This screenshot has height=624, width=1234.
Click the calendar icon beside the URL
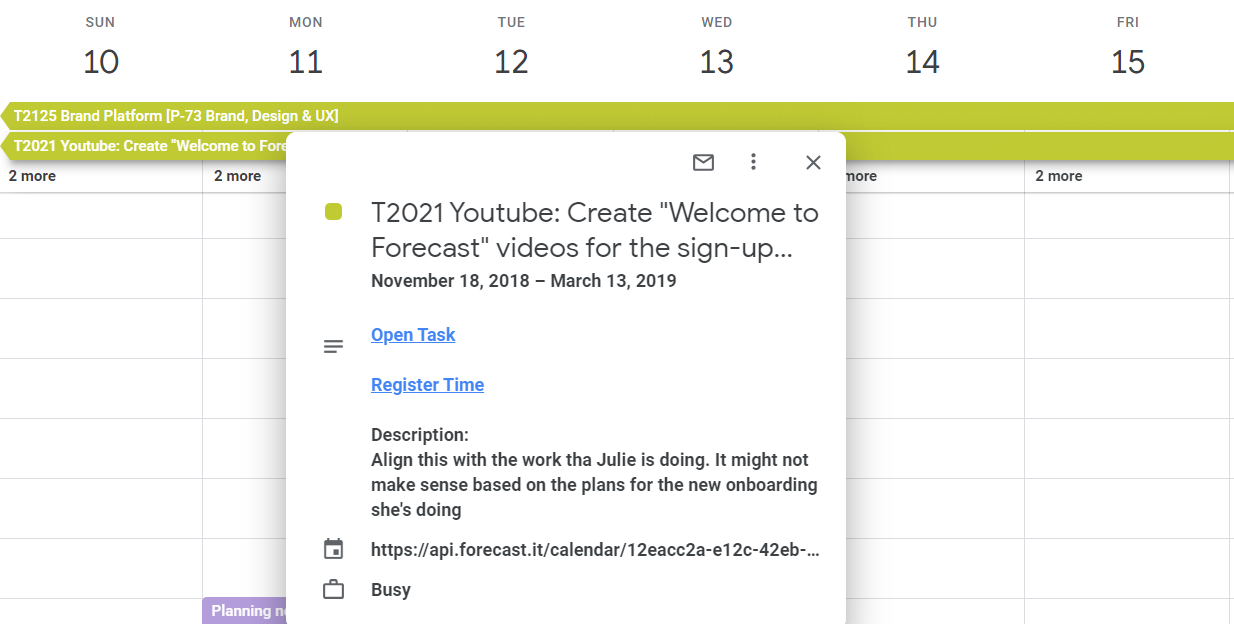click(x=334, y=549)
